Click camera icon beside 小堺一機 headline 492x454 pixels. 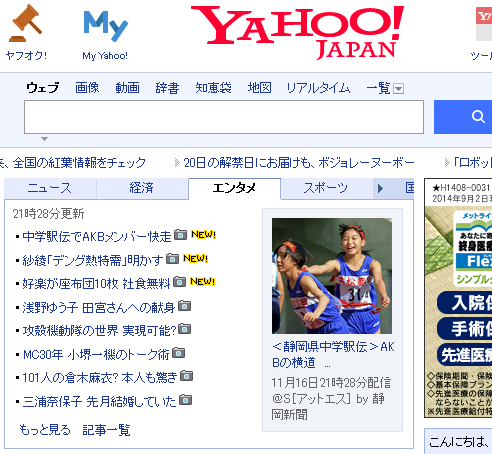tap(179, 352)
